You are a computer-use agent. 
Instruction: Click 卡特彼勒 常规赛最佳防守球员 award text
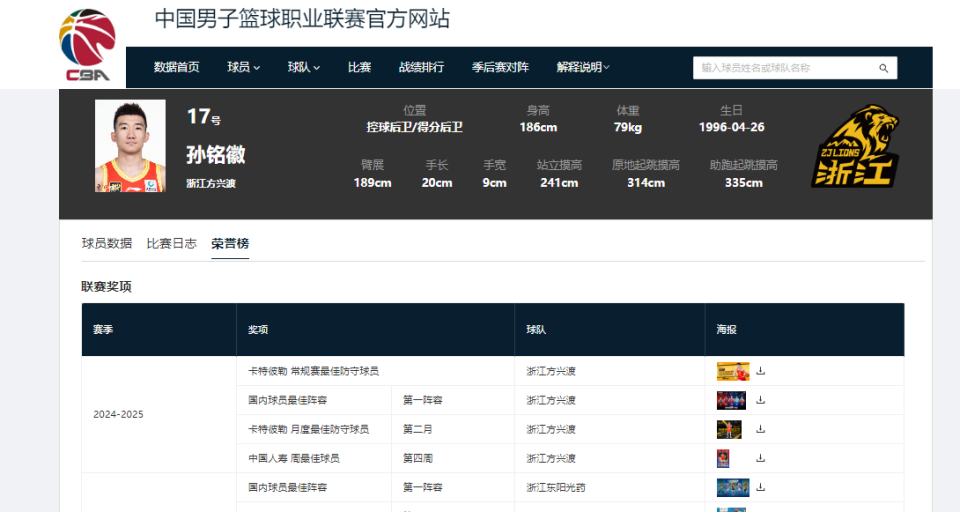(x=313, y=371)
